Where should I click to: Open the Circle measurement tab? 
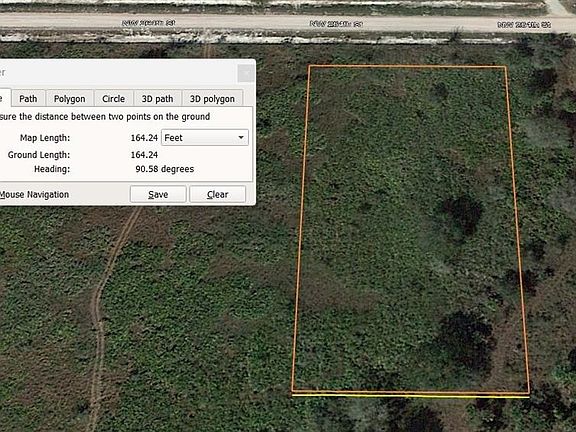click(x=114, y=98)
